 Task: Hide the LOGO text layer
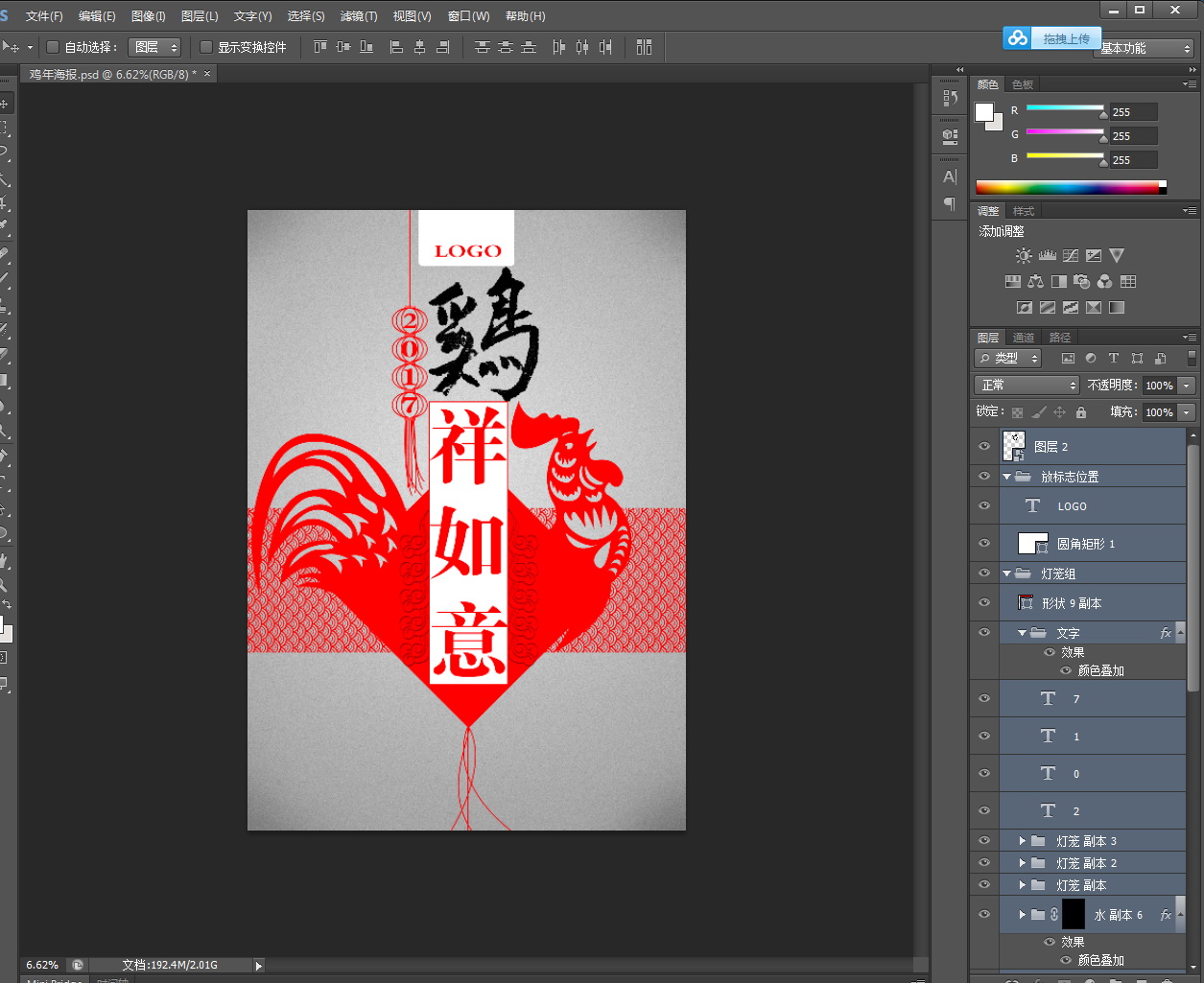click(x=984, y=505)
